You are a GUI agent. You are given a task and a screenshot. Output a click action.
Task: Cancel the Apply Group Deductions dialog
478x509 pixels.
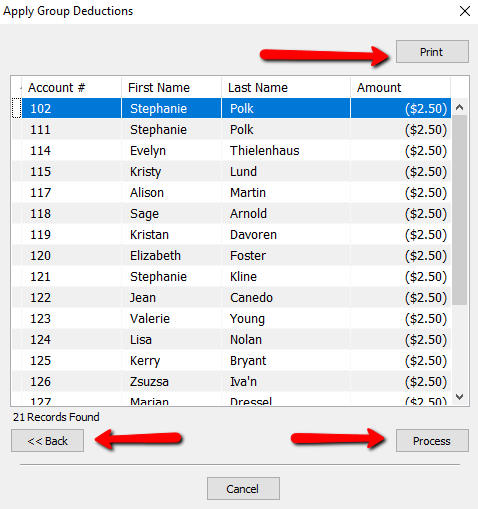(x=243, y=489)
